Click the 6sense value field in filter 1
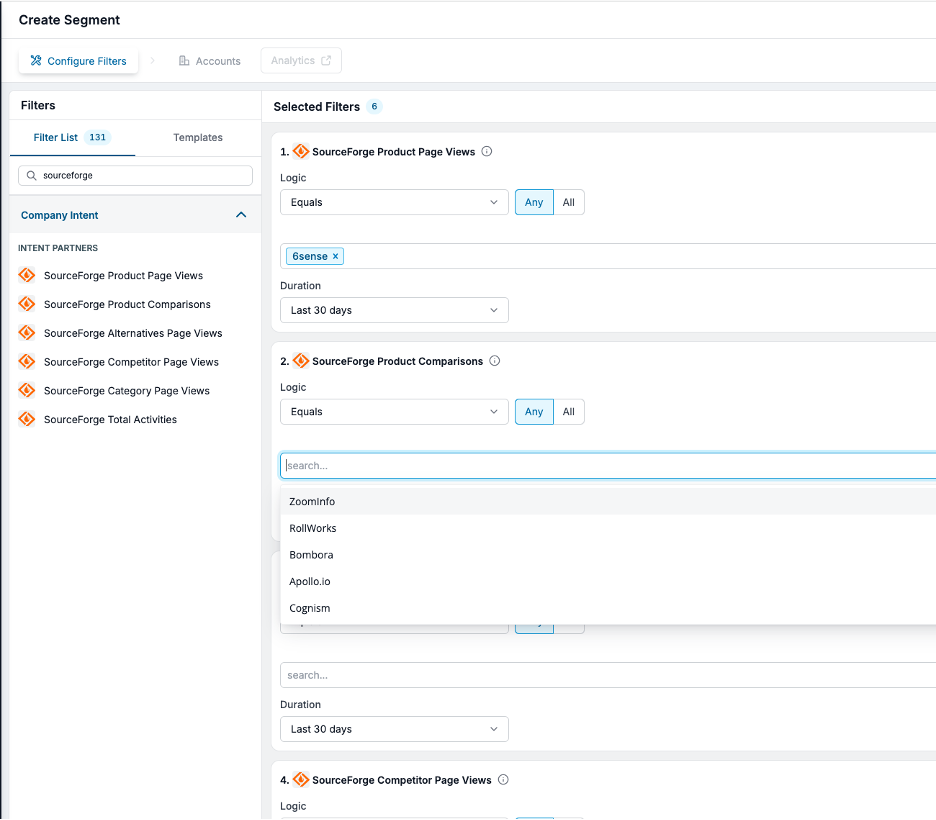 (x=608, y=256)
